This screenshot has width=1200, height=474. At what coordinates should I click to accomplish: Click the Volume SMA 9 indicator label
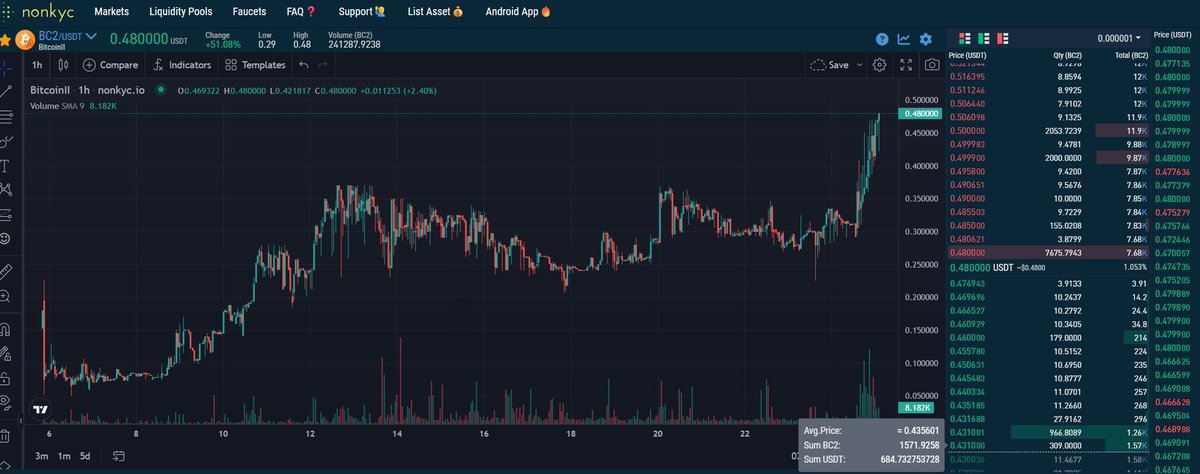click(x=58, y=105)
